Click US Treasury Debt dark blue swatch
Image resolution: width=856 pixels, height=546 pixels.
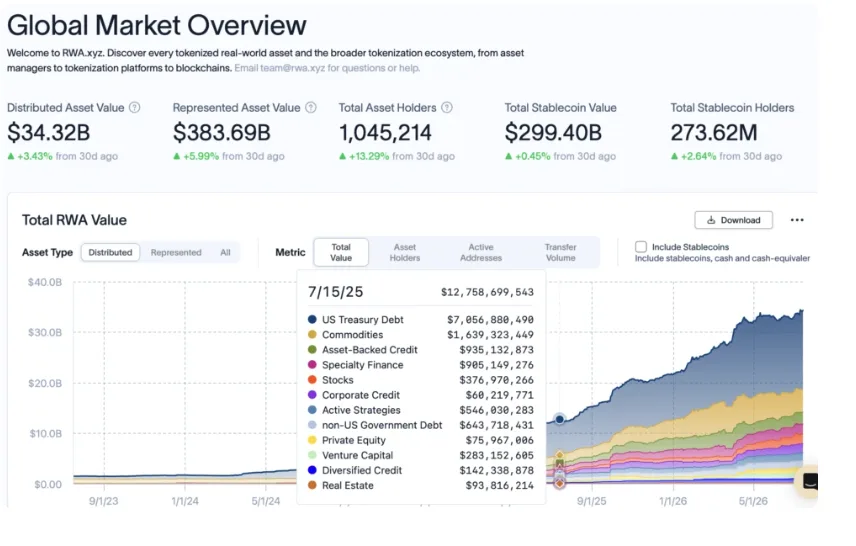[x=312, y=319]
